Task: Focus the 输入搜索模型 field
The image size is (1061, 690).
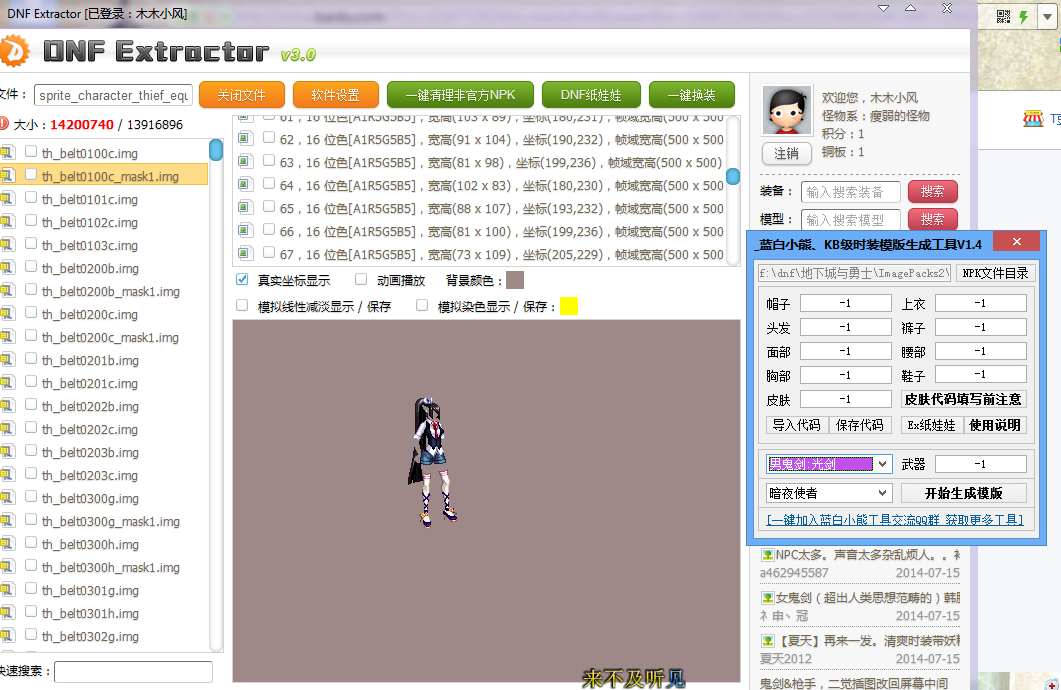Action: [851, 220]
